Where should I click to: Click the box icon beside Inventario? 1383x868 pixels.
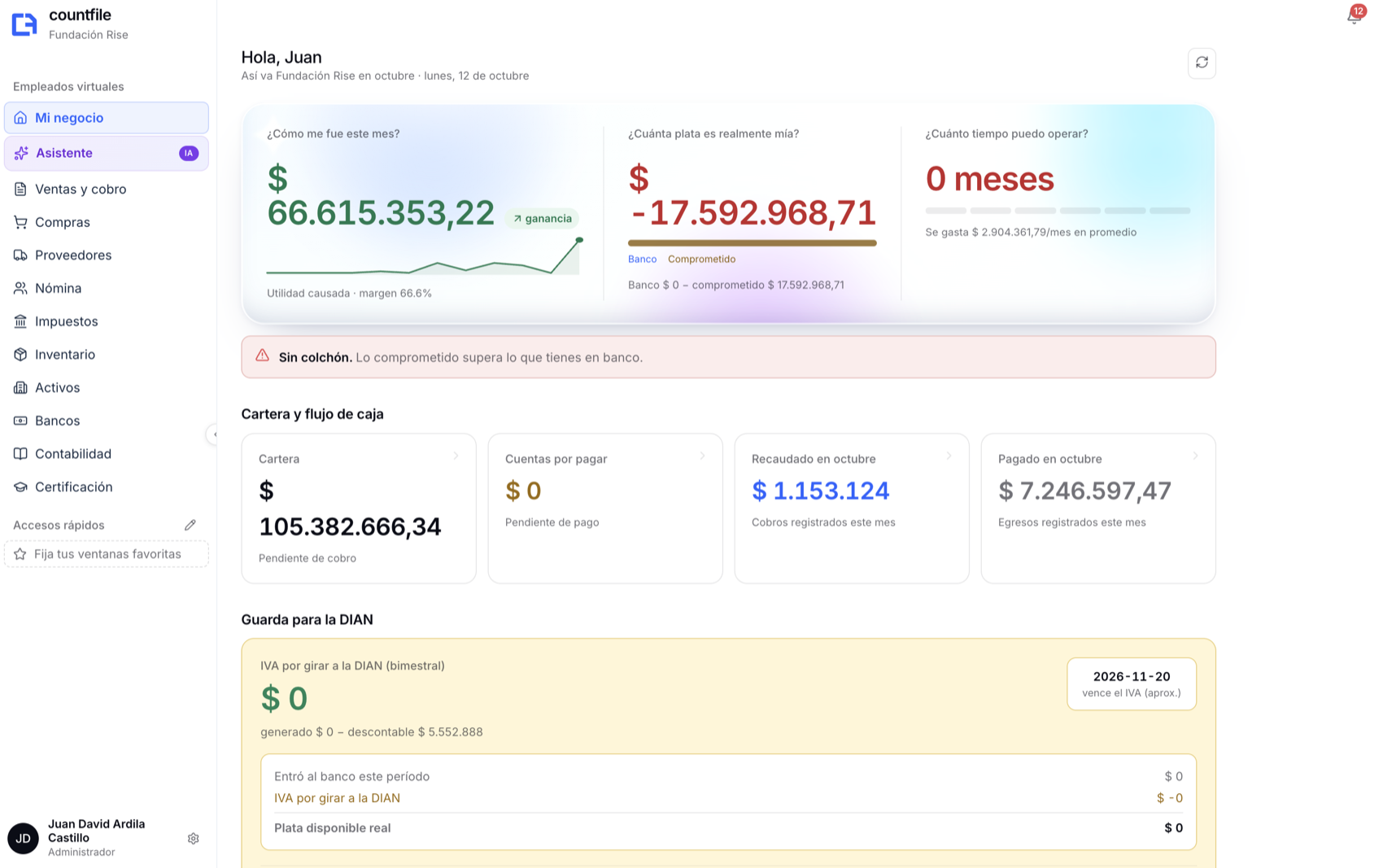[20, 355]
